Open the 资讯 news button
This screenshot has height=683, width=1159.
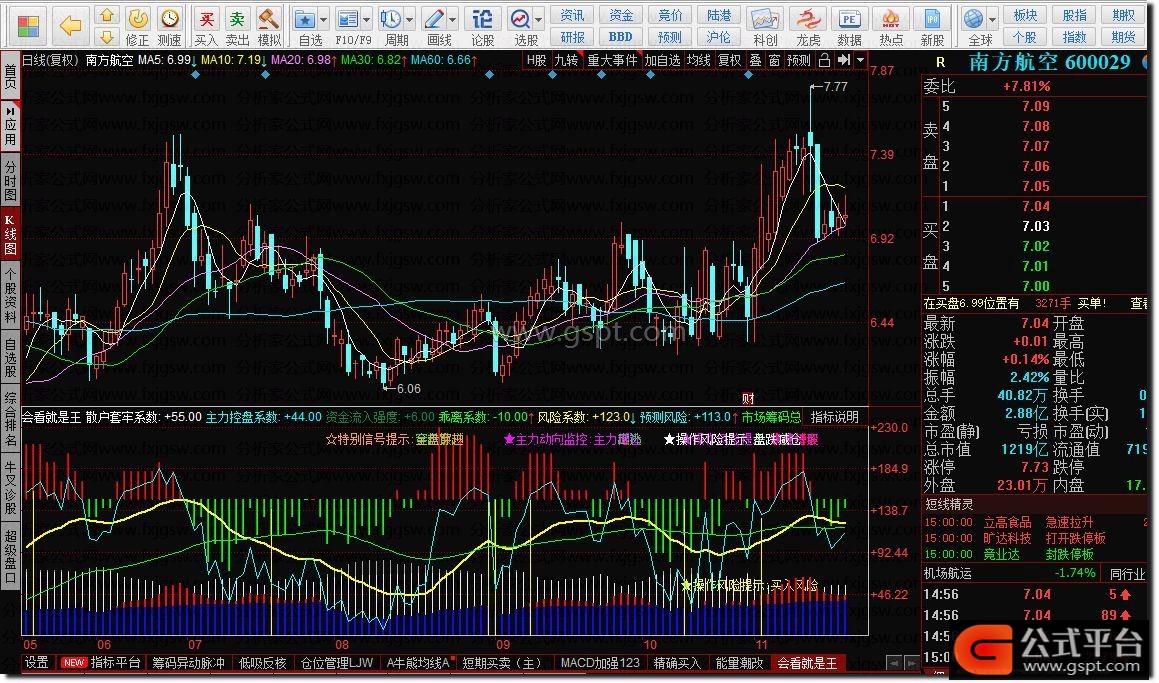pos(573,16)
